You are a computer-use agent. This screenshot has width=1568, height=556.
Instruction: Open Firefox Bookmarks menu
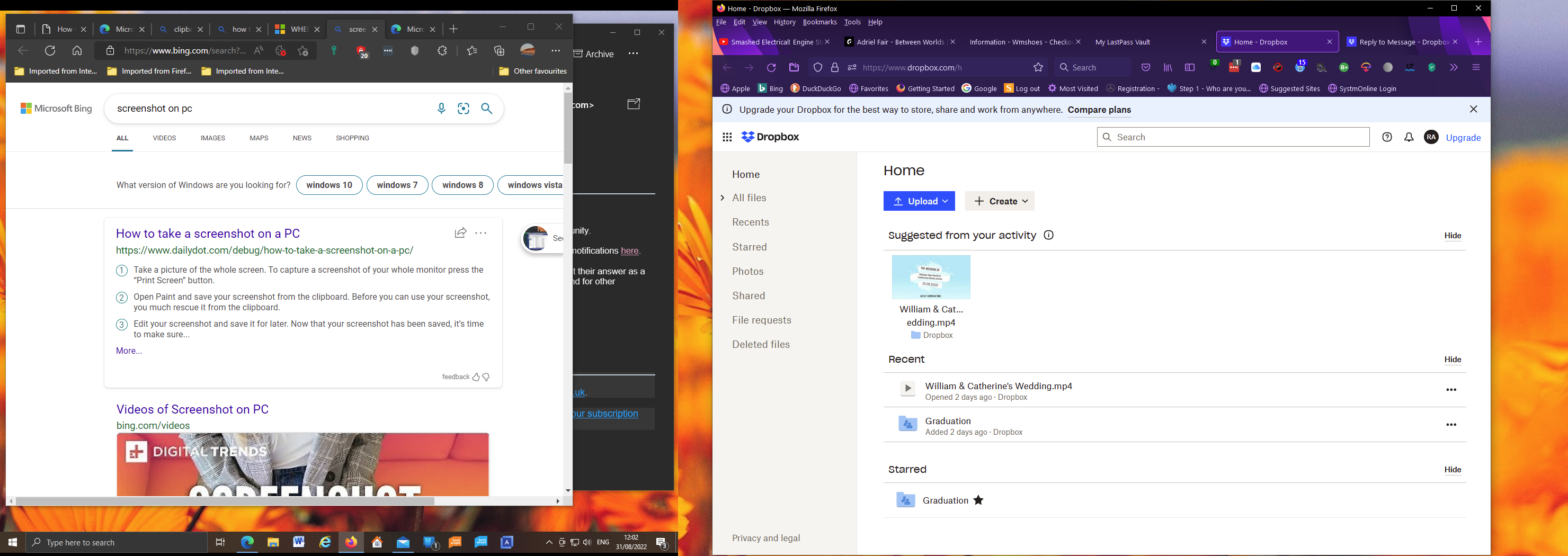(819, 23)
